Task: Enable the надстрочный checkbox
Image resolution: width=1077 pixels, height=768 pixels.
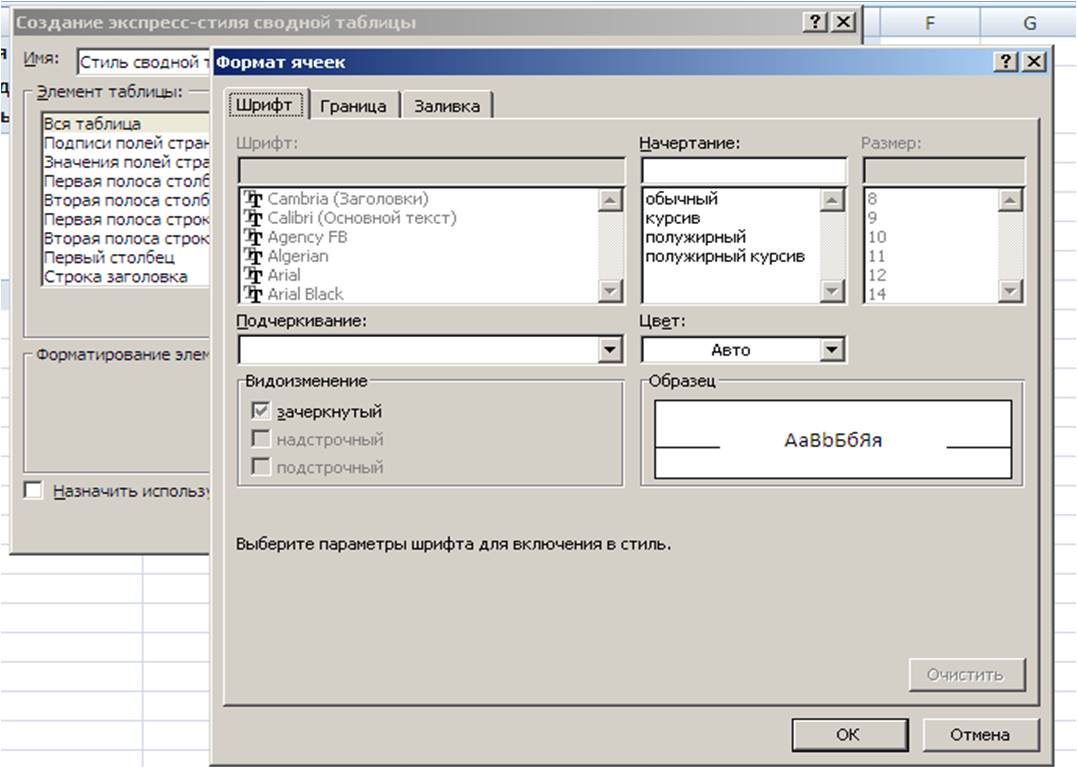Action: [262, 439]
